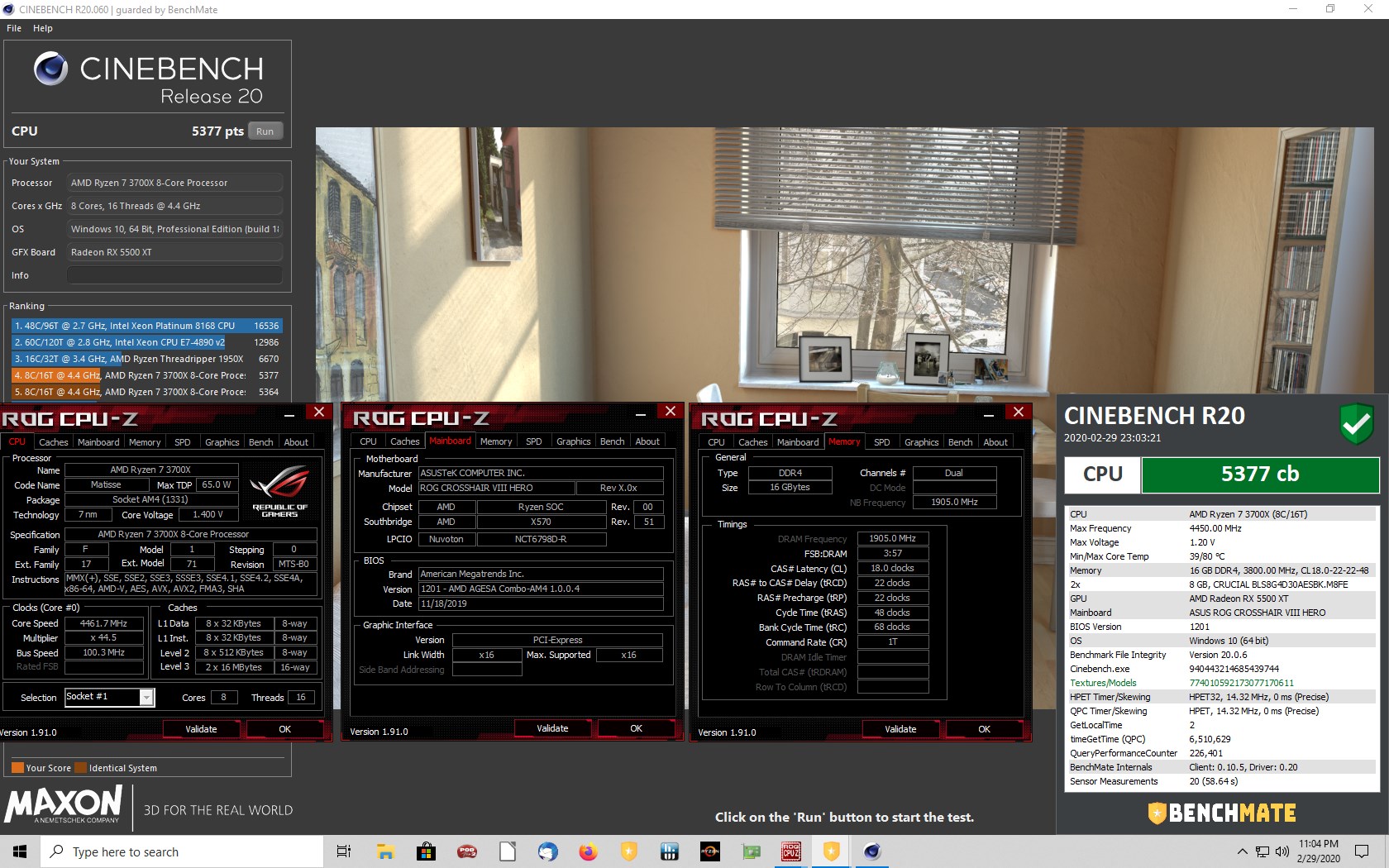Open the taskbar clock and date
The image size is (1389, 868).
click(x=1318, y=851)
